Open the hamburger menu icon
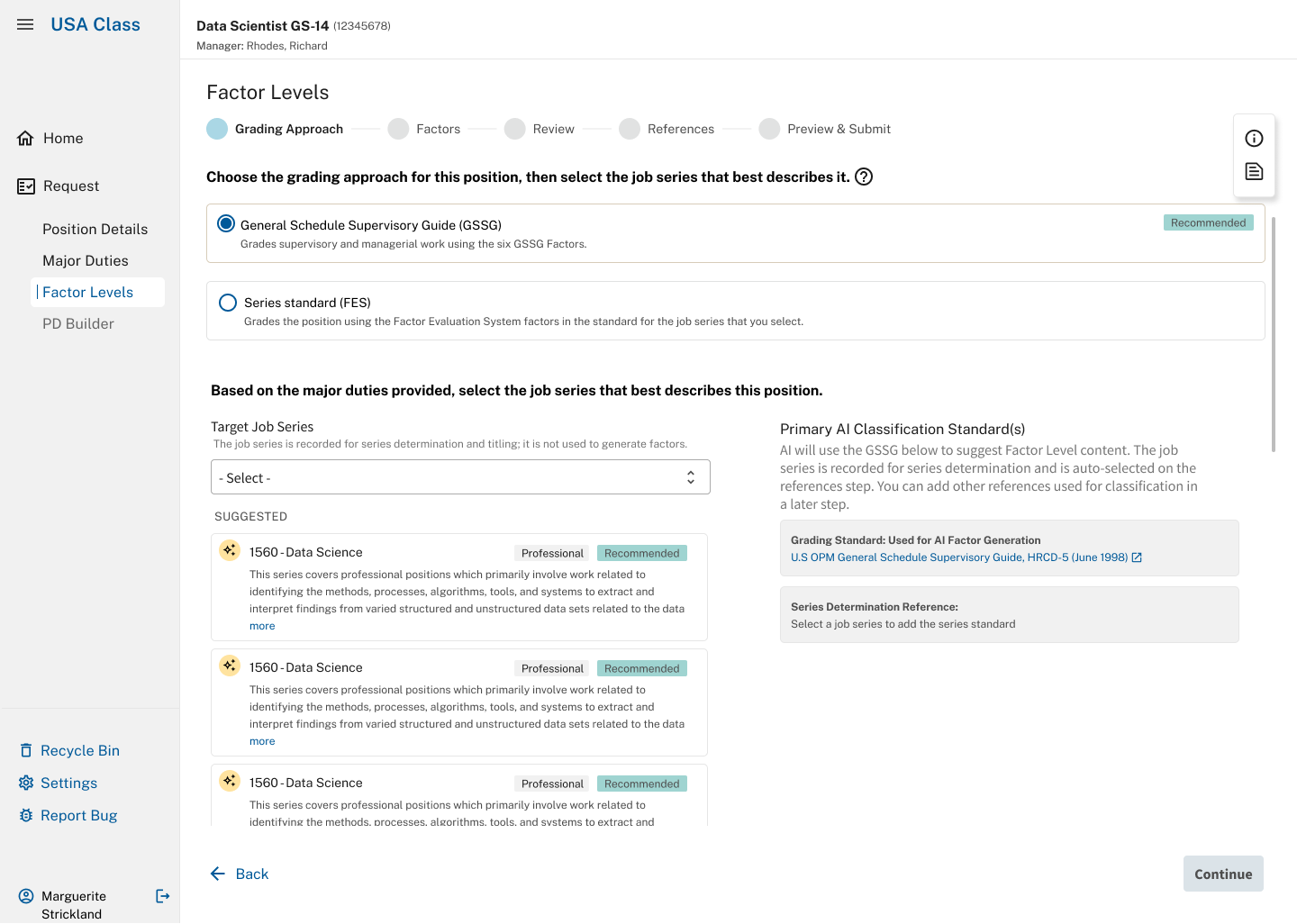The image size is (1297, 924). click(x=25, y=24)
